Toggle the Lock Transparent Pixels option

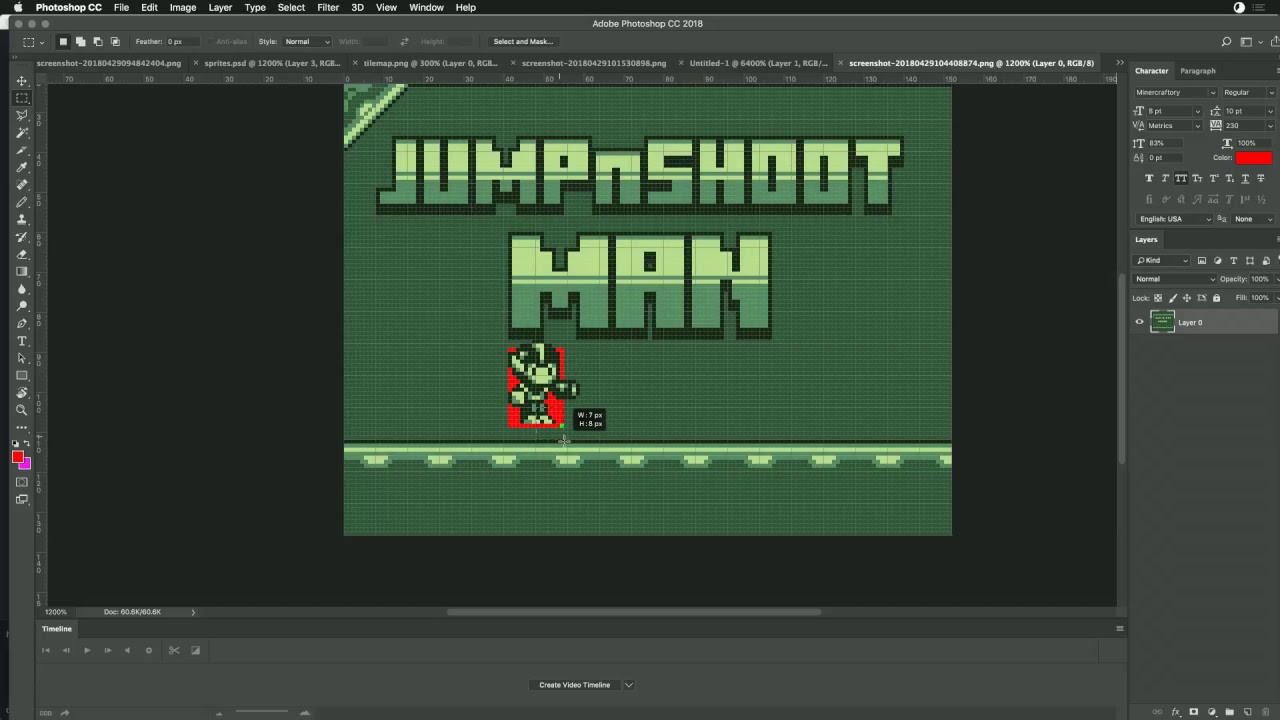pyautogui.click(x=1159, y=298)
